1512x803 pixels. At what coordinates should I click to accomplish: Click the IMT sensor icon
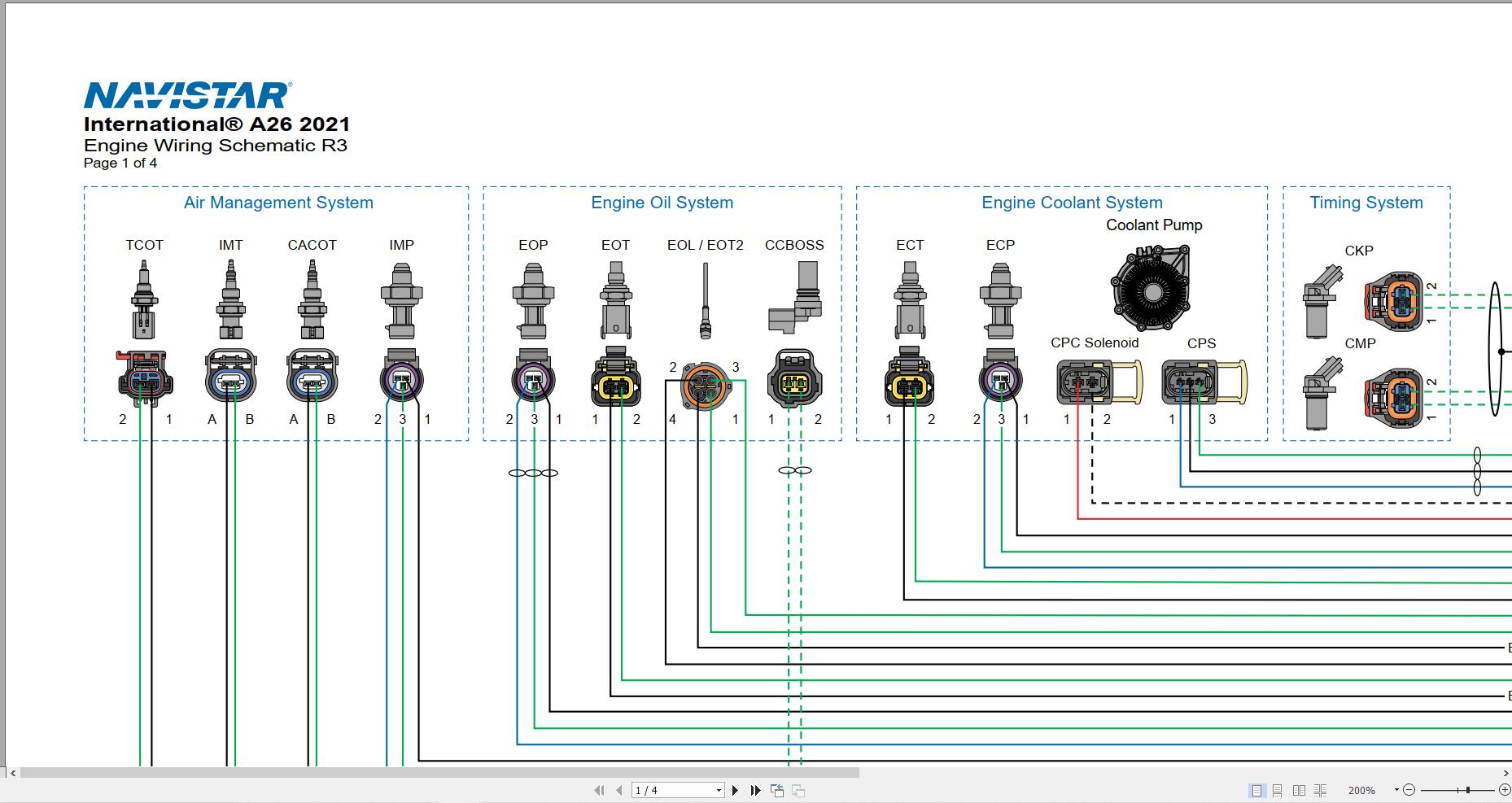231,299
